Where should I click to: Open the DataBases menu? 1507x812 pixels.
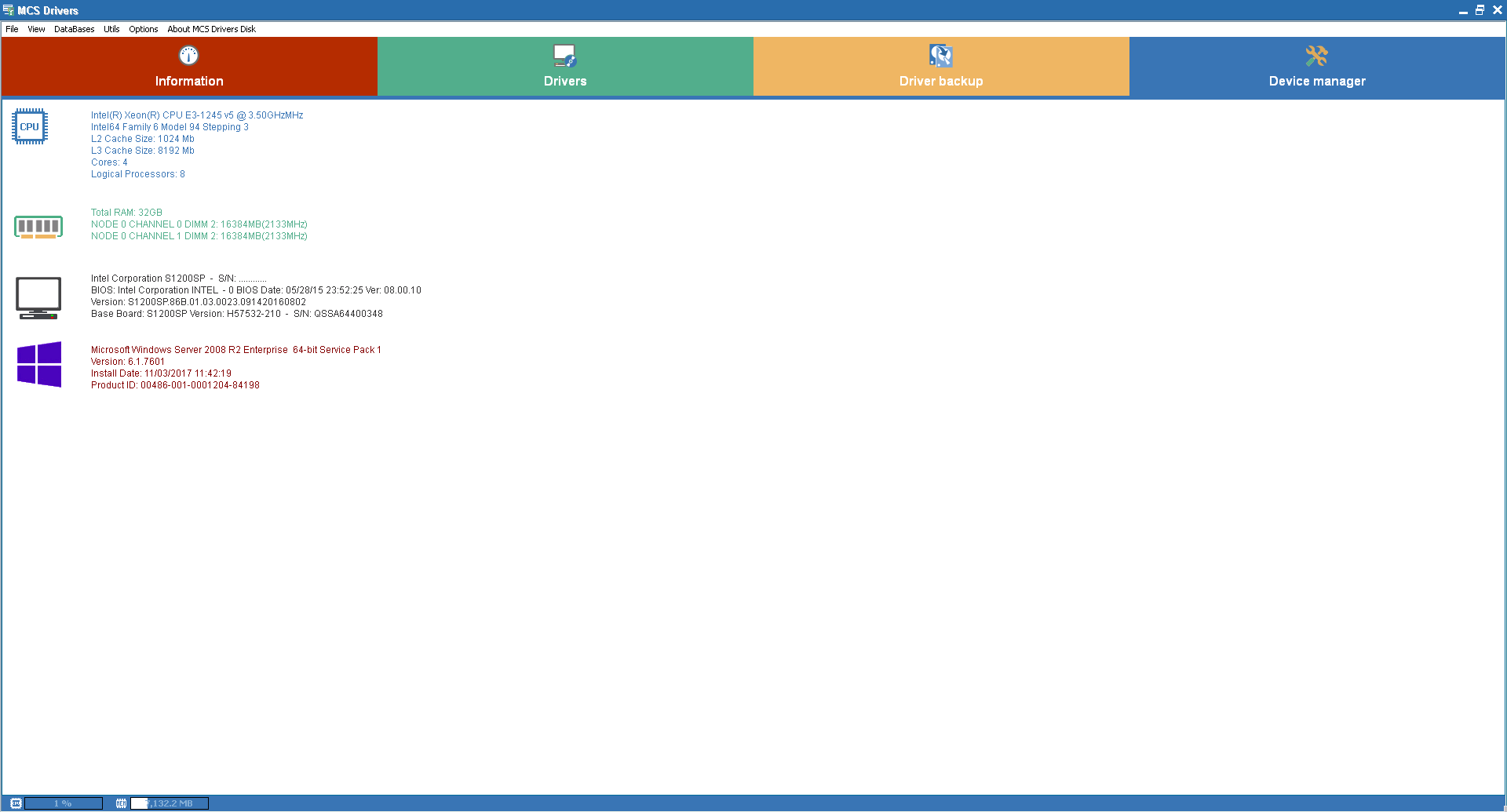[x=74, y=29]
